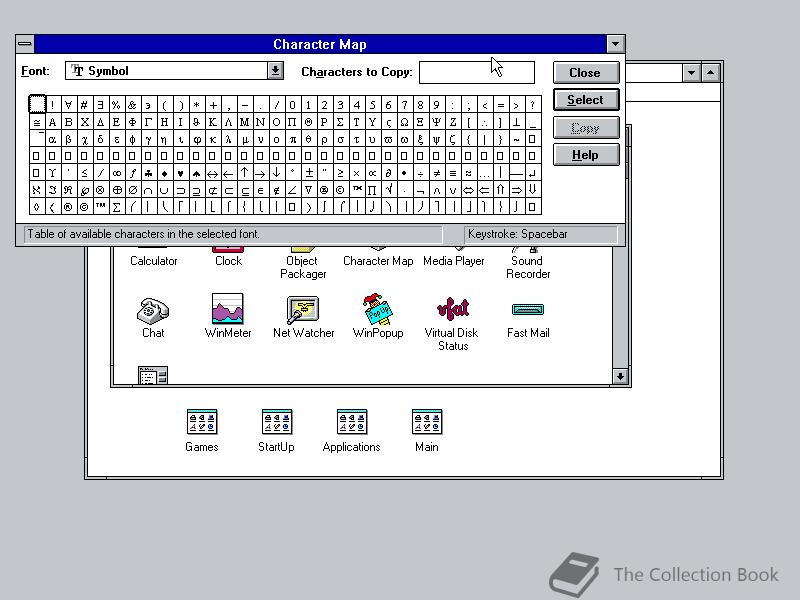Pick the not-equal sign character

(x=436, y=173)
